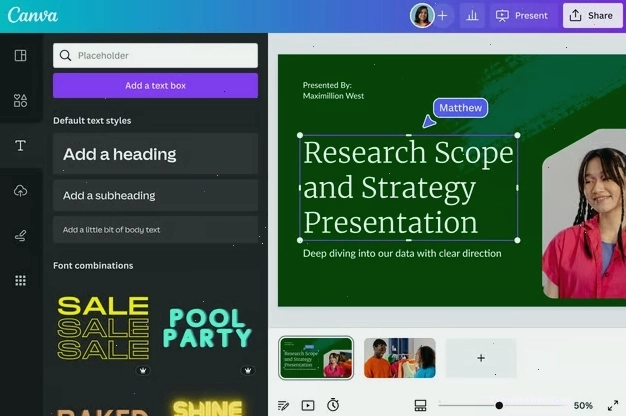Image resolution: width=626 pixels, height=416 pixels.
Task: Adjust the zoom slider handle
Action: (499, 406)
